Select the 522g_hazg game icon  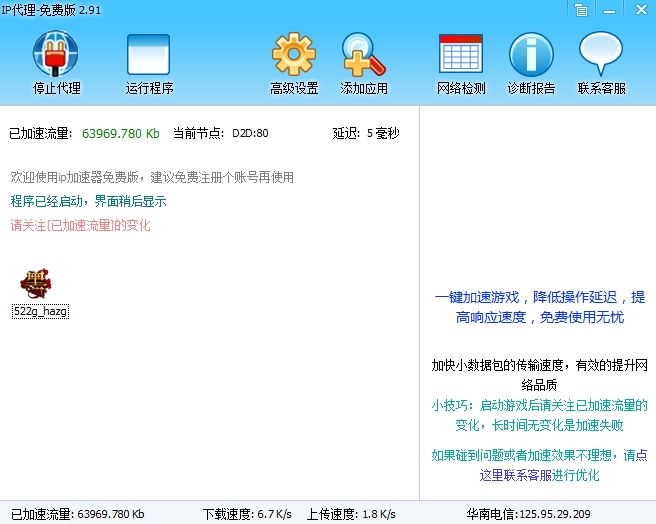pos(36,283)
